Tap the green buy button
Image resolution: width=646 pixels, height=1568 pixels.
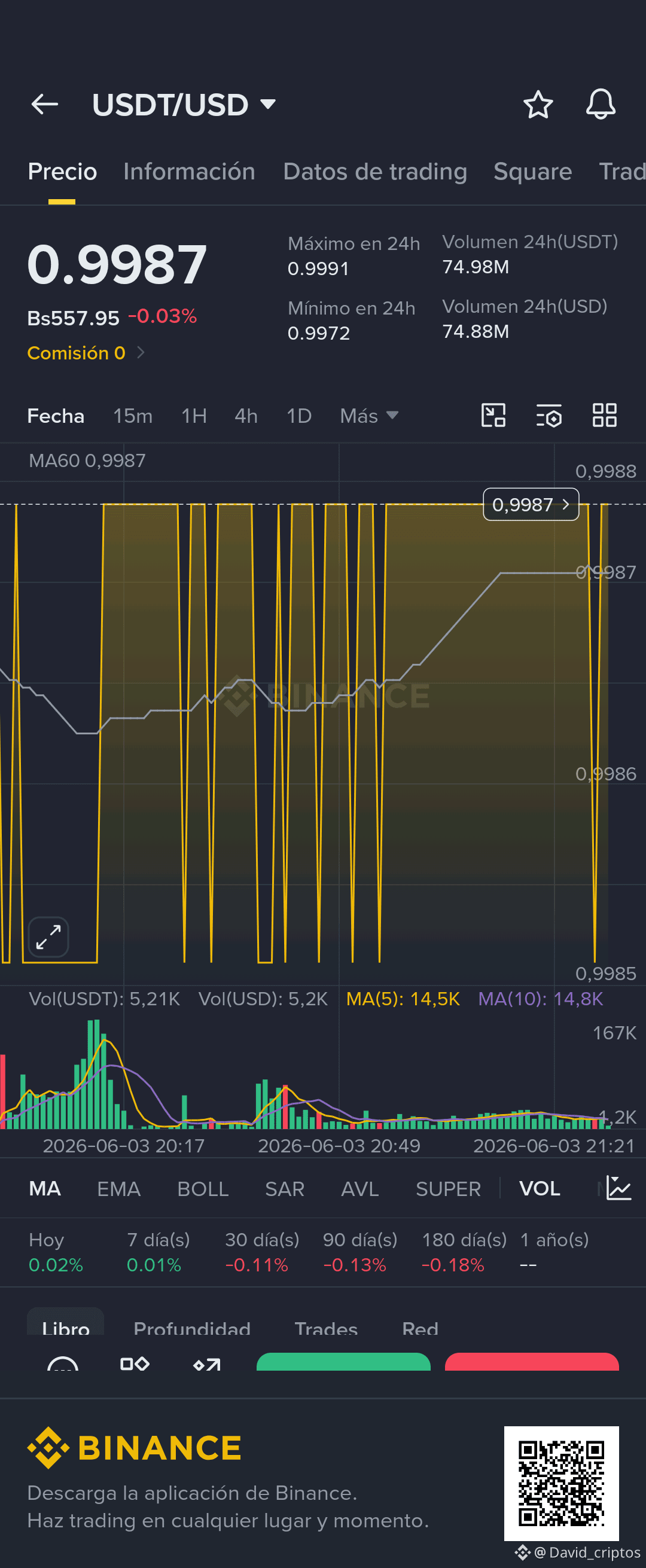pyautogui.click(x=343, y=1362)
